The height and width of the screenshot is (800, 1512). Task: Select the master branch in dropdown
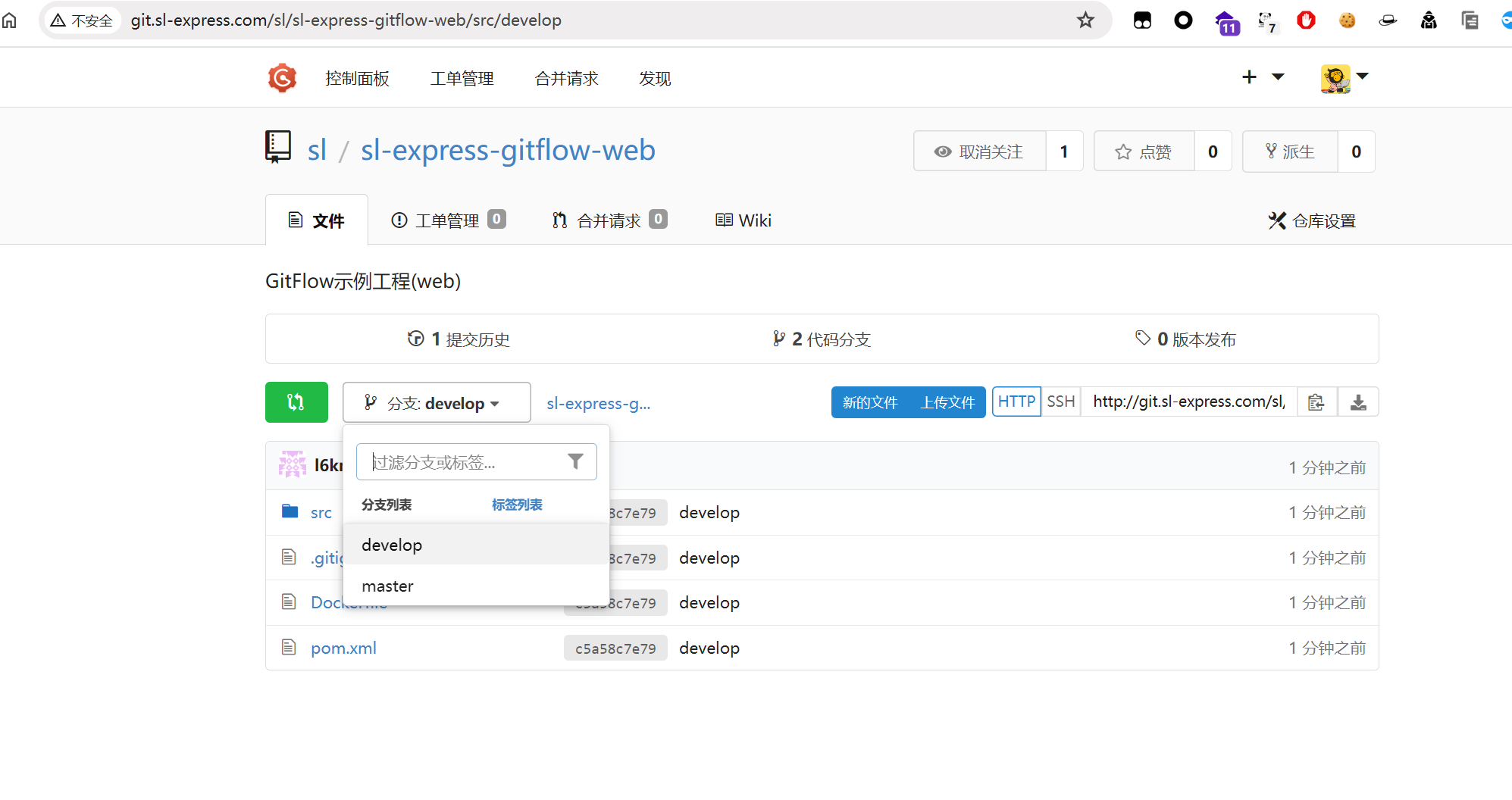pyautogui.click(x=476, y=586)
